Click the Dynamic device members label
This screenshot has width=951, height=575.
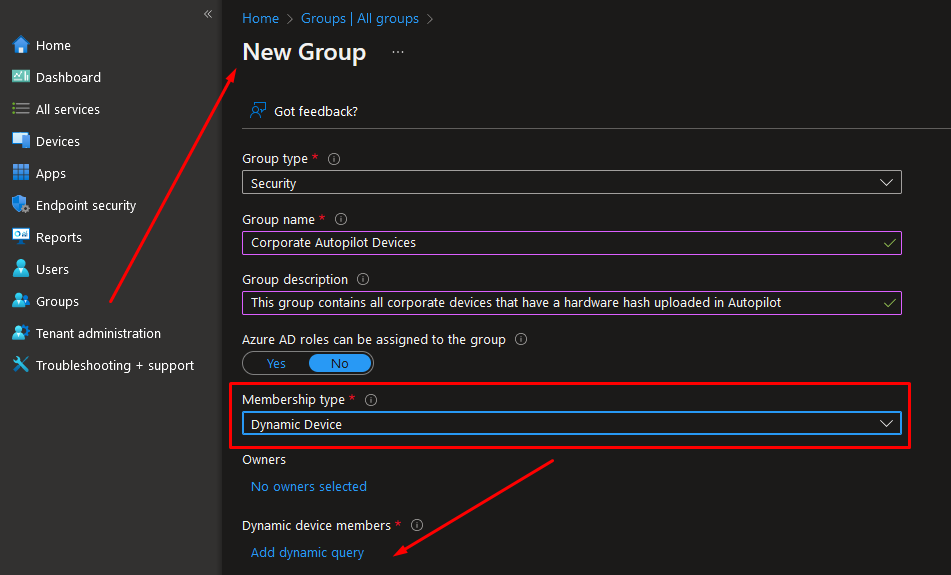(317, 526)
